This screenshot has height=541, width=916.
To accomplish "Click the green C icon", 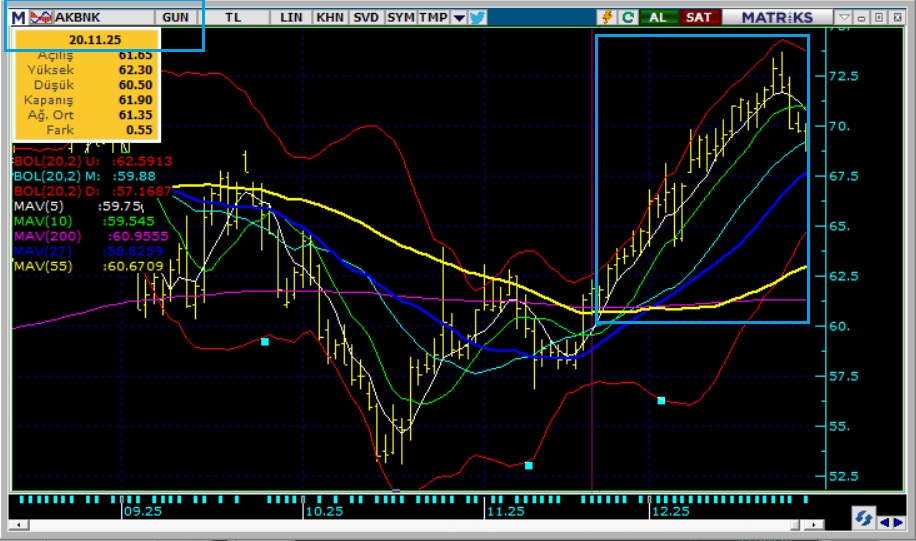I will (628, 17).
